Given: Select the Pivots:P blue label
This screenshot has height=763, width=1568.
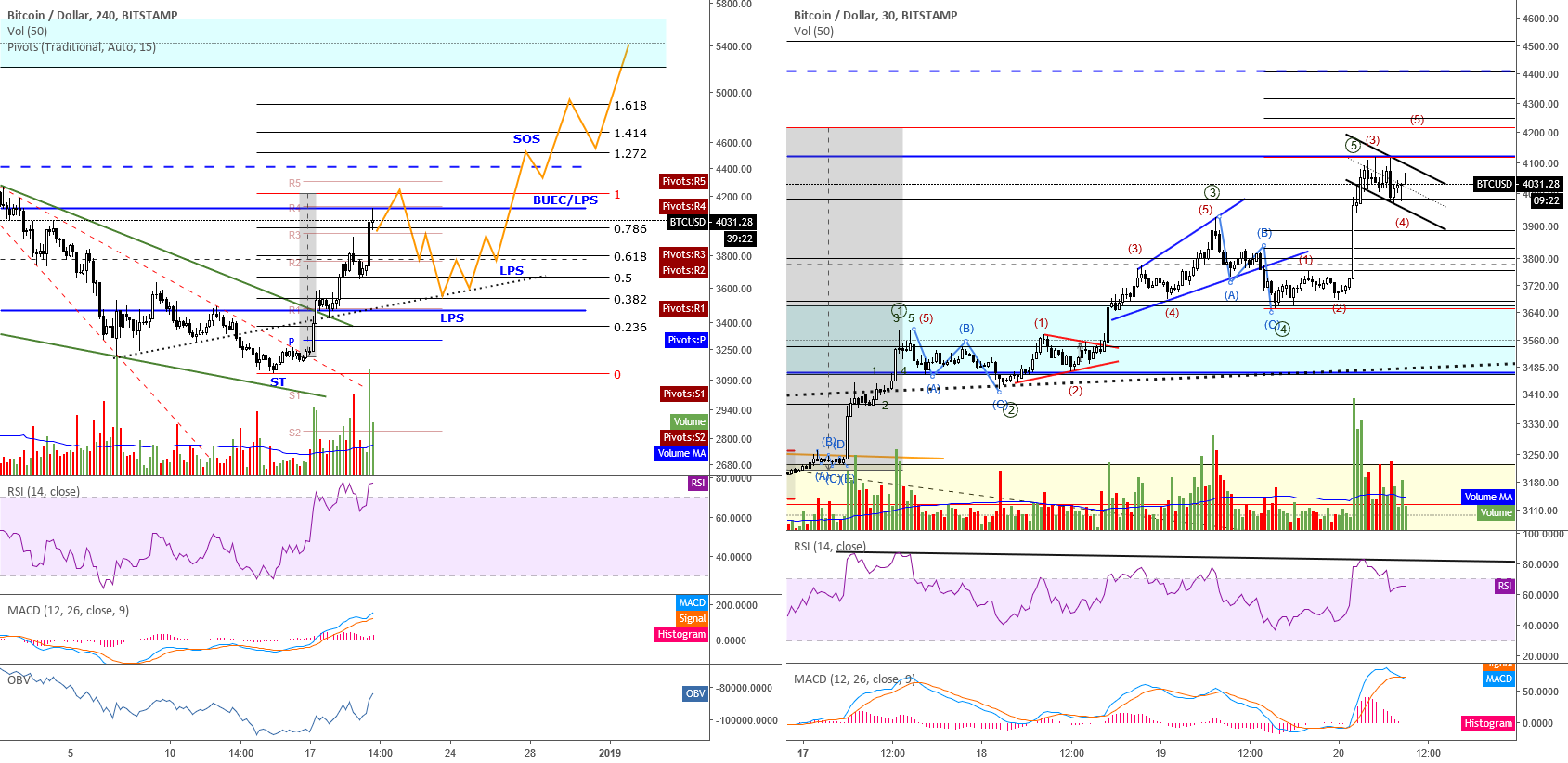Looking at the screenshot, I should (686, 340).
